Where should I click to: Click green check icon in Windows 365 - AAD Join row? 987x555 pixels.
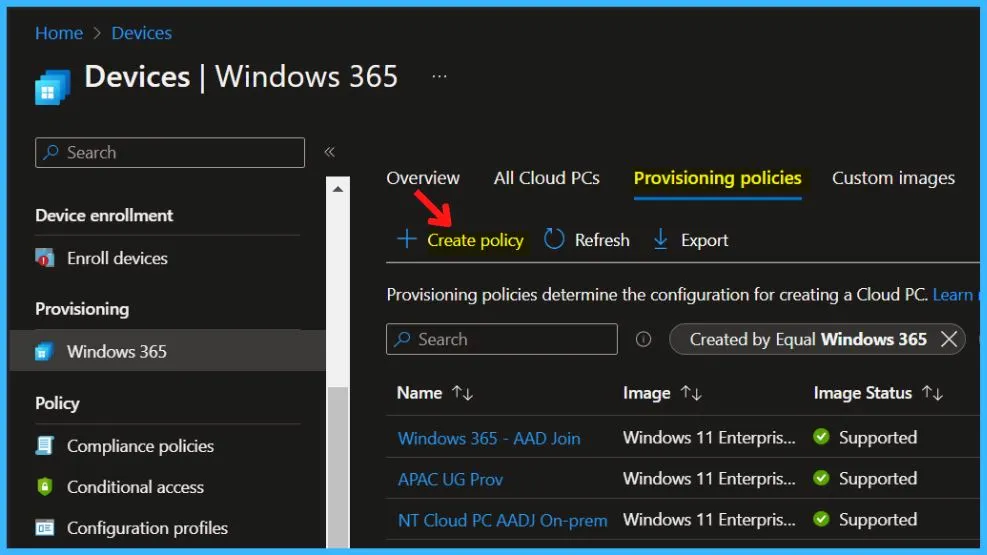[x=821, y=437]
